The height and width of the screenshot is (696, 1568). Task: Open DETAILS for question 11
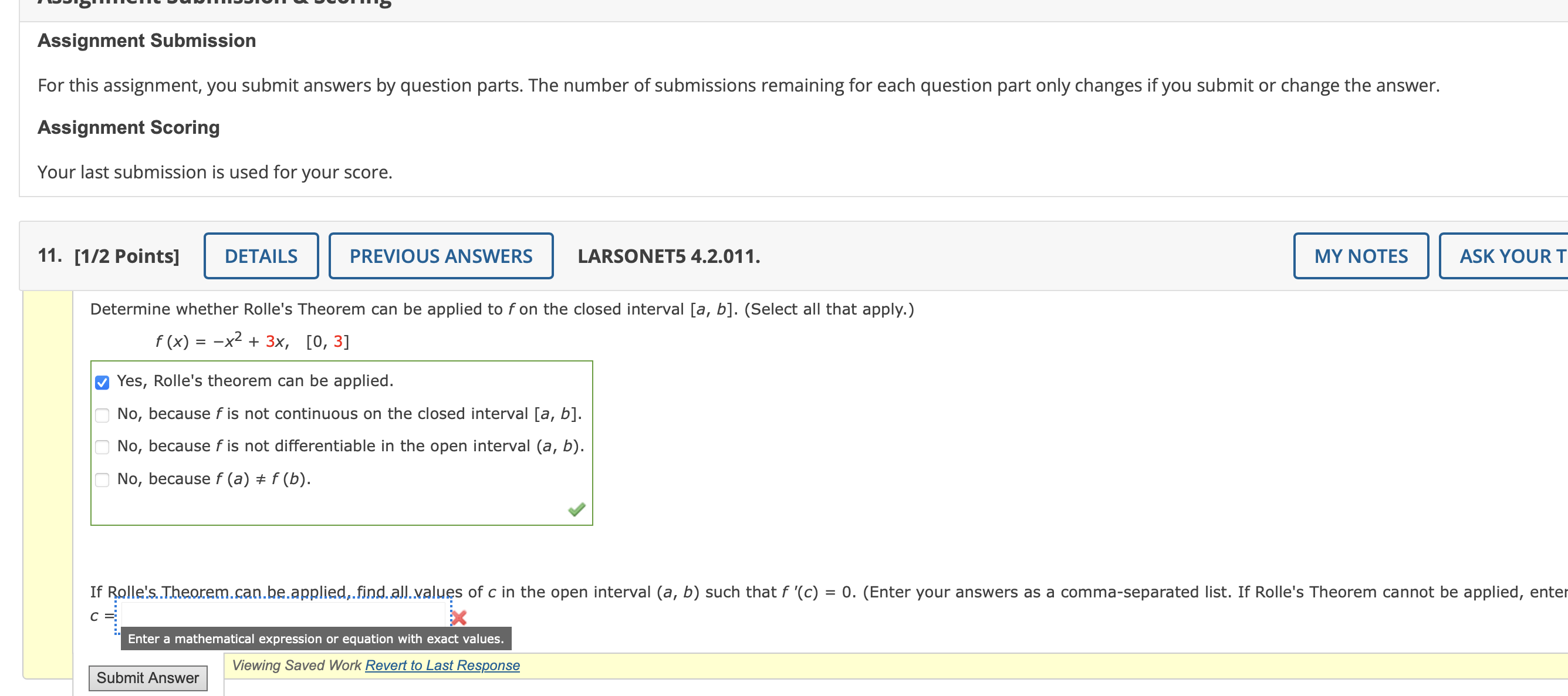pos(261,256)
